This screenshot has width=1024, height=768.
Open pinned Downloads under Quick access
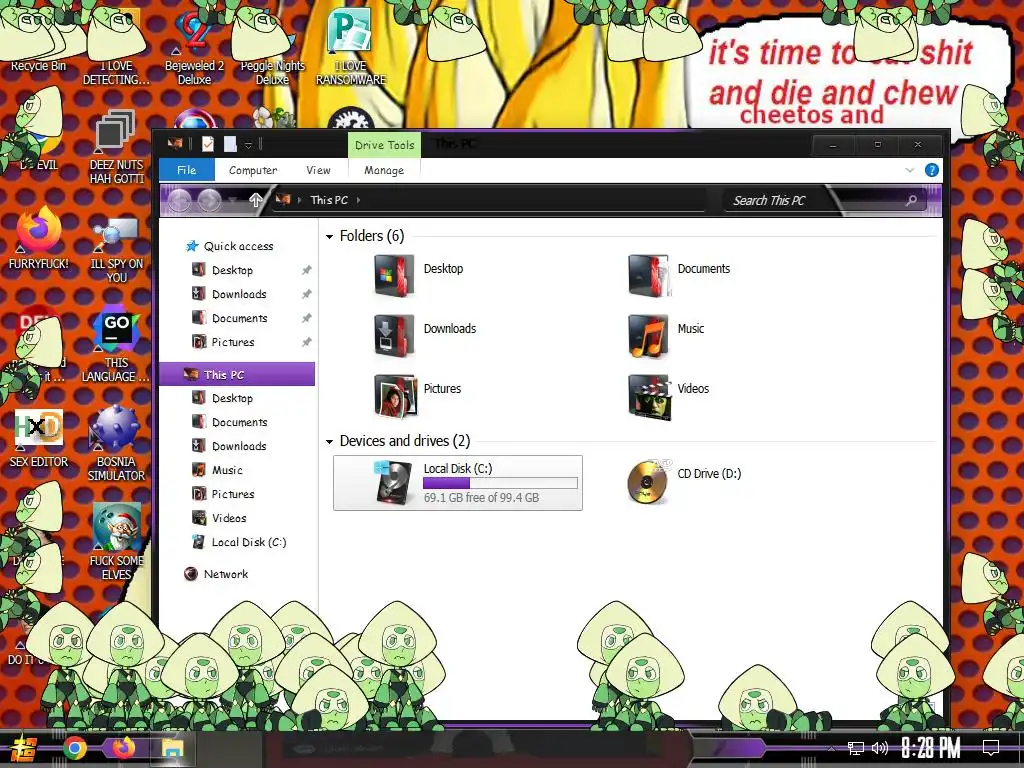point(238,294)
